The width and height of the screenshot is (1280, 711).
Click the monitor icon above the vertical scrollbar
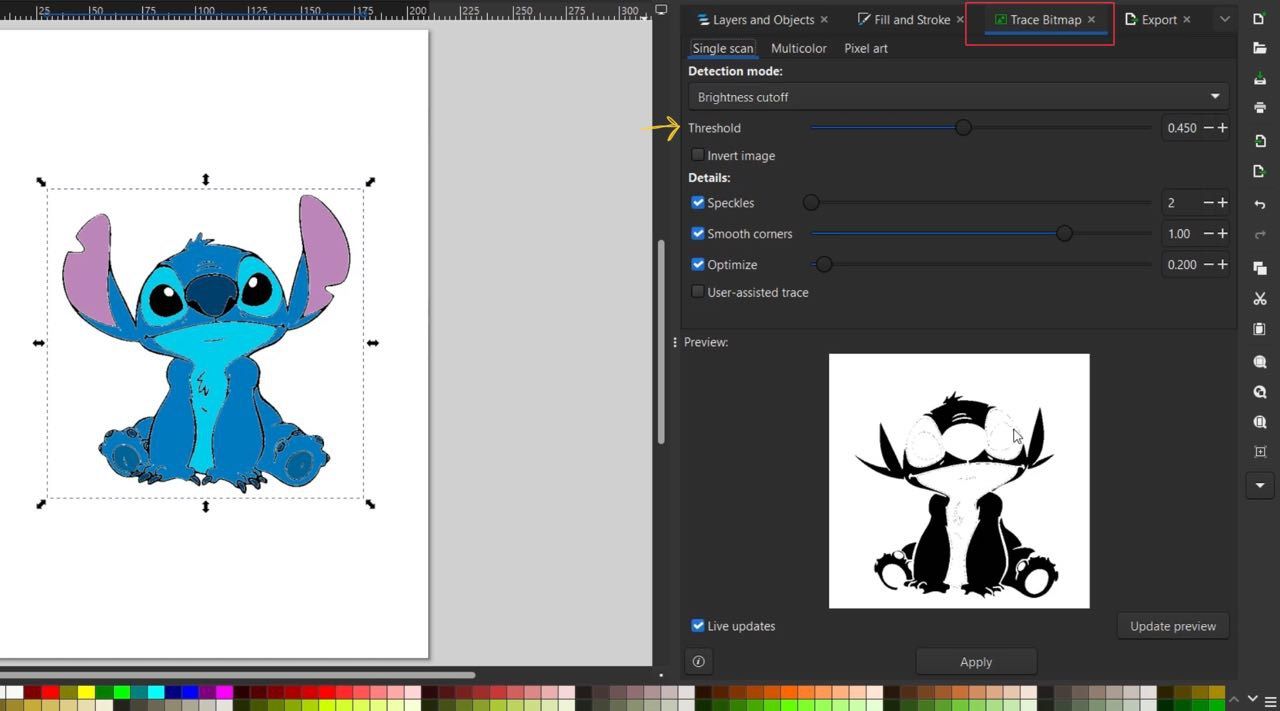coord(661,10)
